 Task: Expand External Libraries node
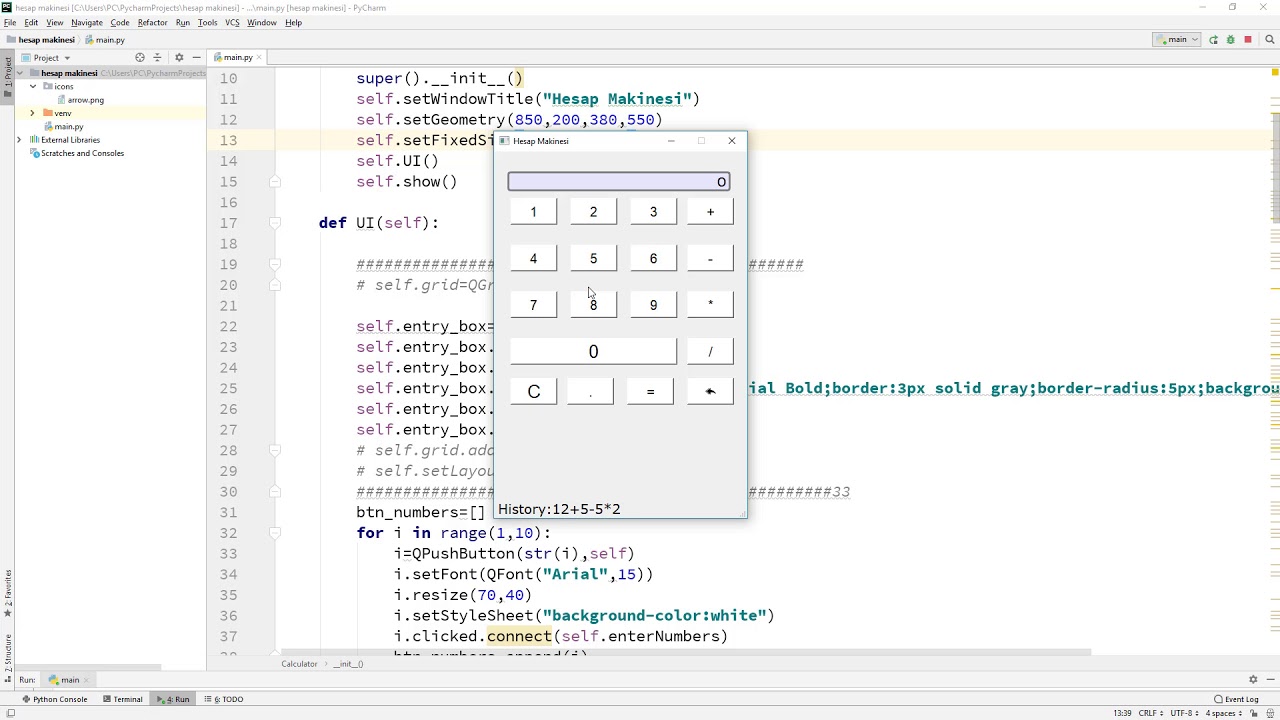pyautogui.click(x=19, y=140)
